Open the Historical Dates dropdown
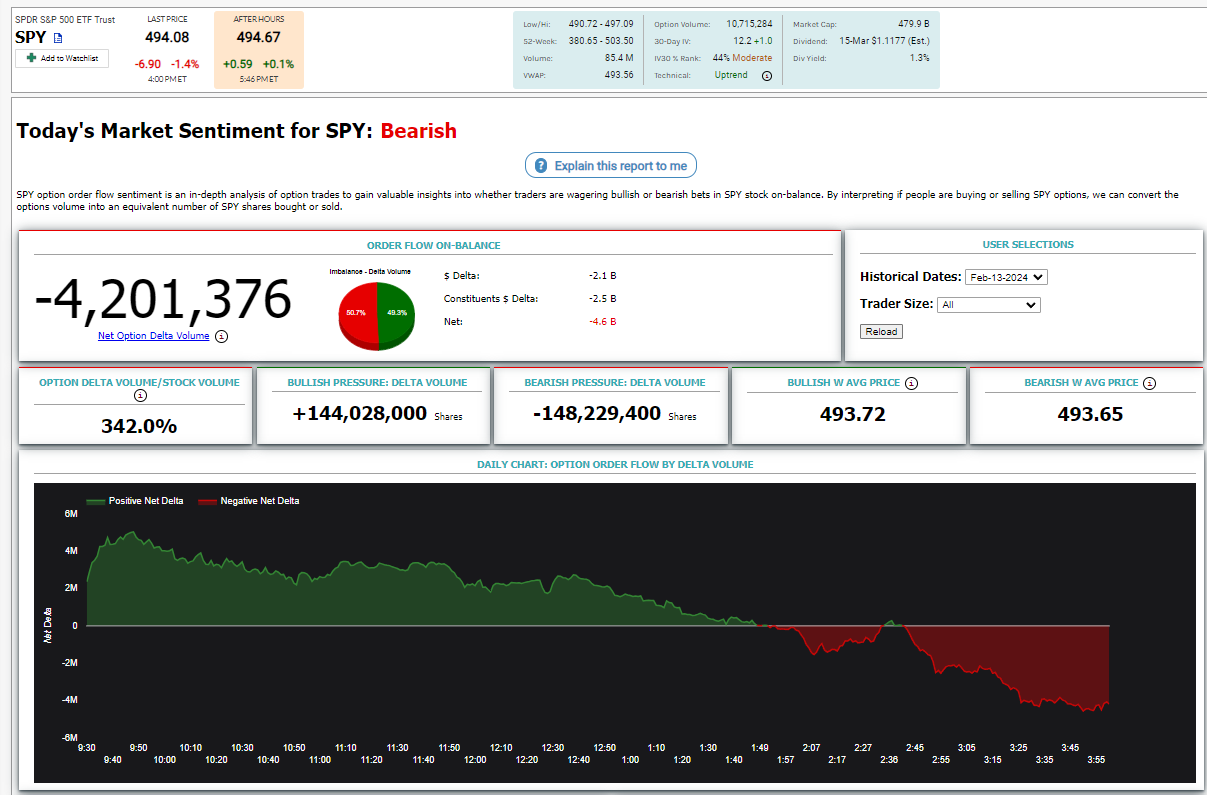1207x795 pixels. click(x=1007, y=277)
